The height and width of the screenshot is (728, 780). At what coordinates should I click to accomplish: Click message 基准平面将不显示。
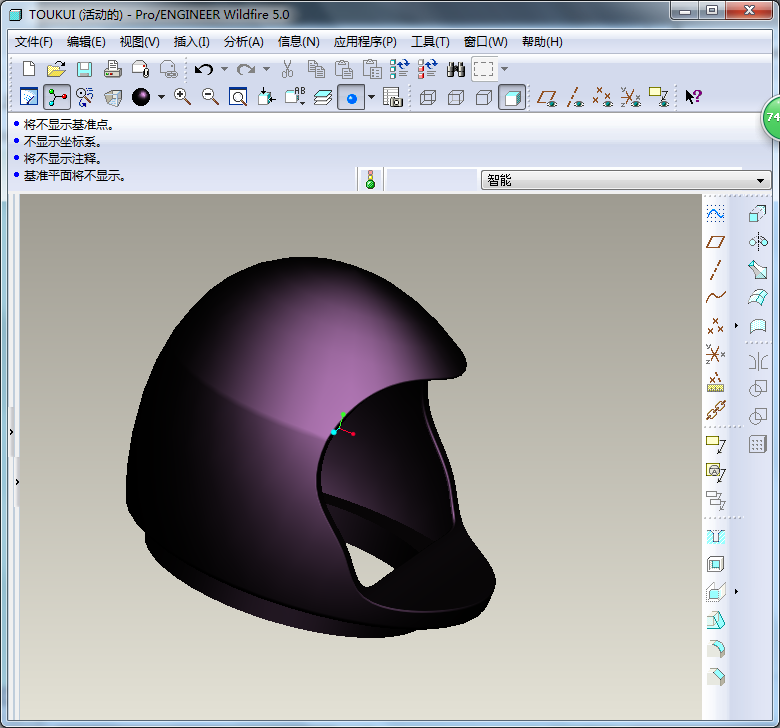click(75, 175)
